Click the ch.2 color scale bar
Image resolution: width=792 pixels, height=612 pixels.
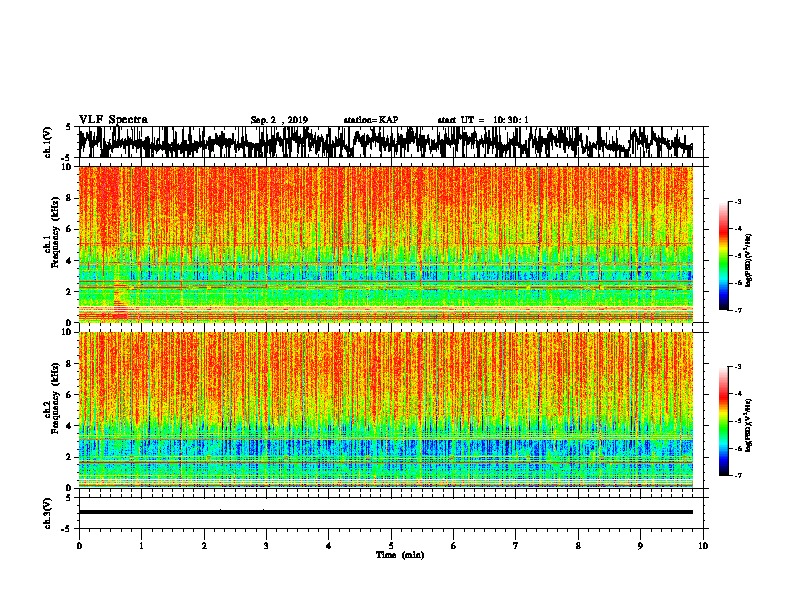(723, 421)
